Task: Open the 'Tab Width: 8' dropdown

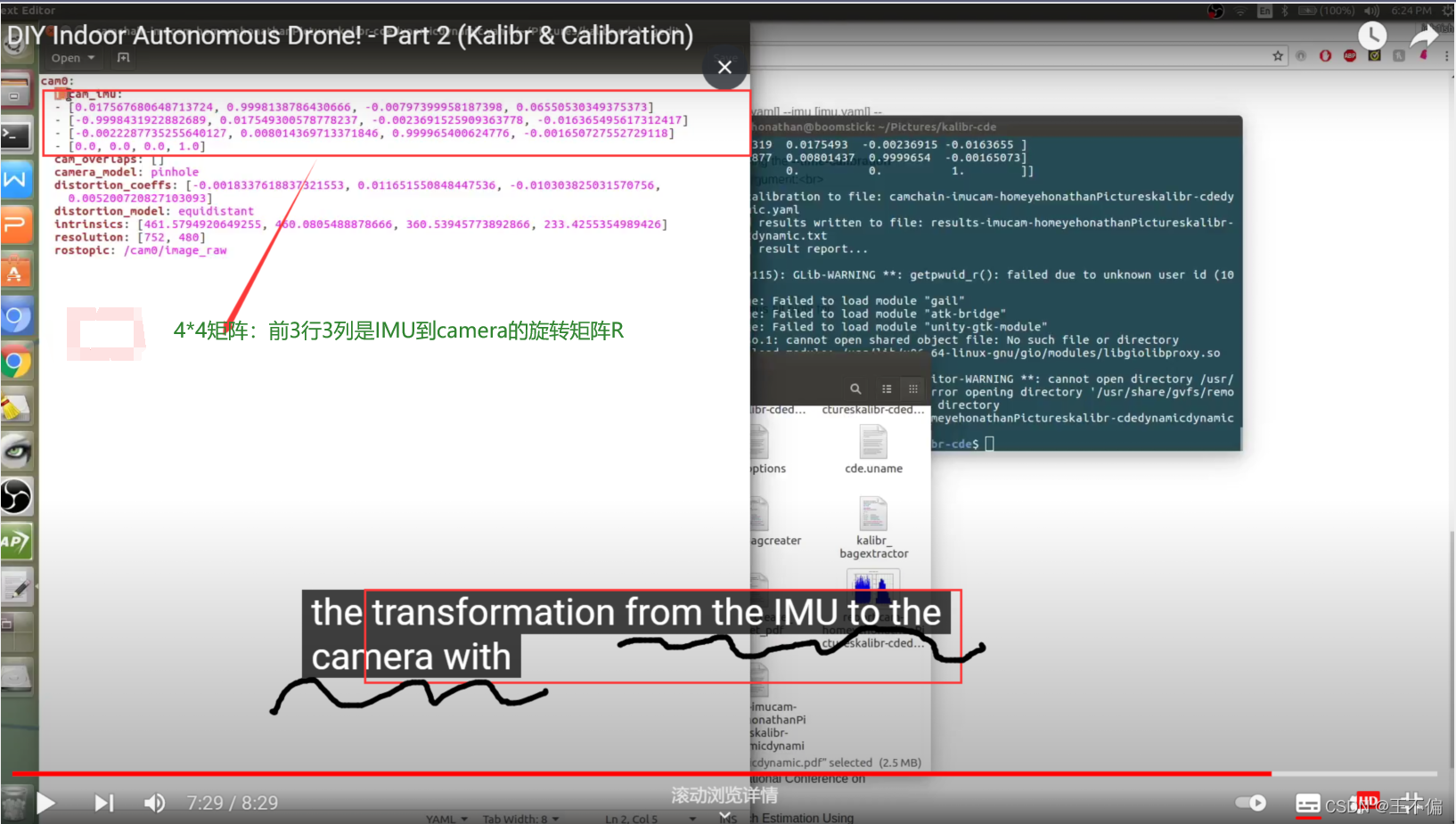Action: coord(520,818)
